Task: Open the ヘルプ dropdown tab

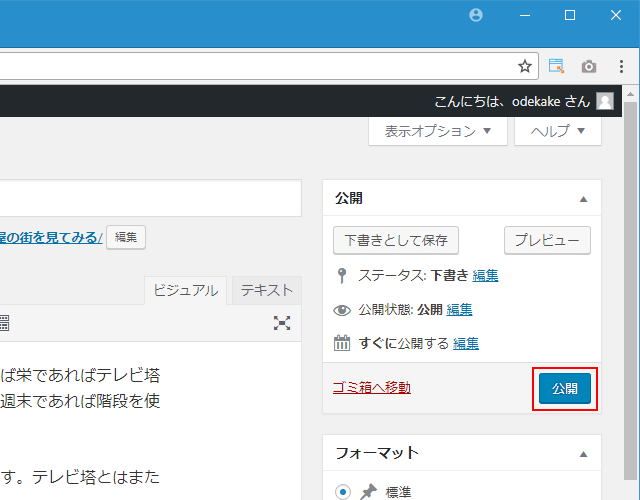Action: point(558,131)
